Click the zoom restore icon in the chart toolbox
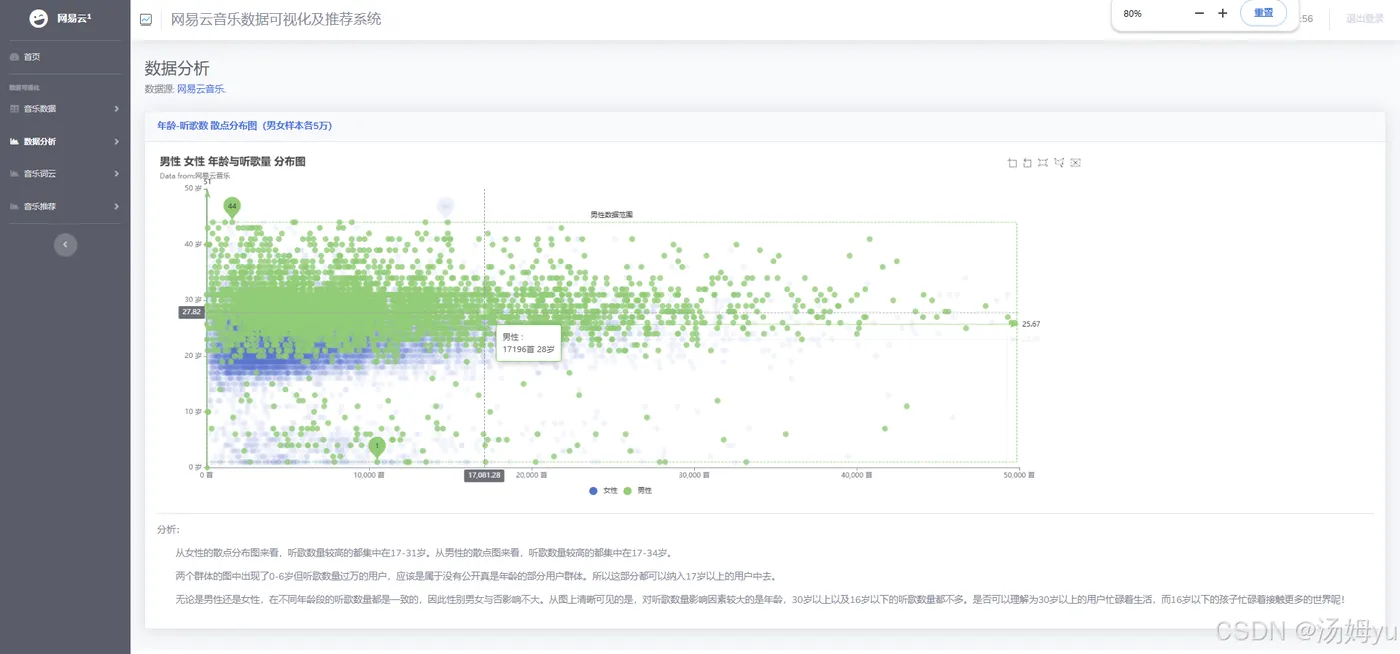The width and height of the screenshot is (1400, 654). tap(1027, 163)
